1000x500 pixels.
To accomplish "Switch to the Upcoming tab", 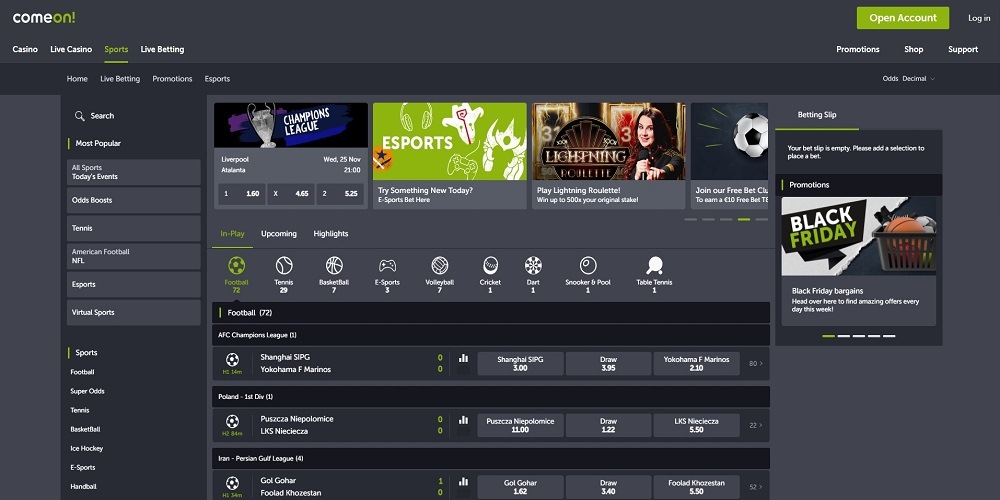I will pos(279,234).
